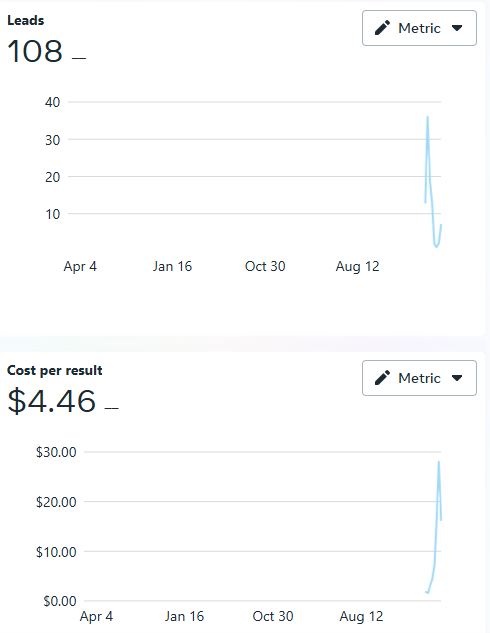The image size is (490, 633).
Task: Click the Cost per result card title
Action: [54, 370]
